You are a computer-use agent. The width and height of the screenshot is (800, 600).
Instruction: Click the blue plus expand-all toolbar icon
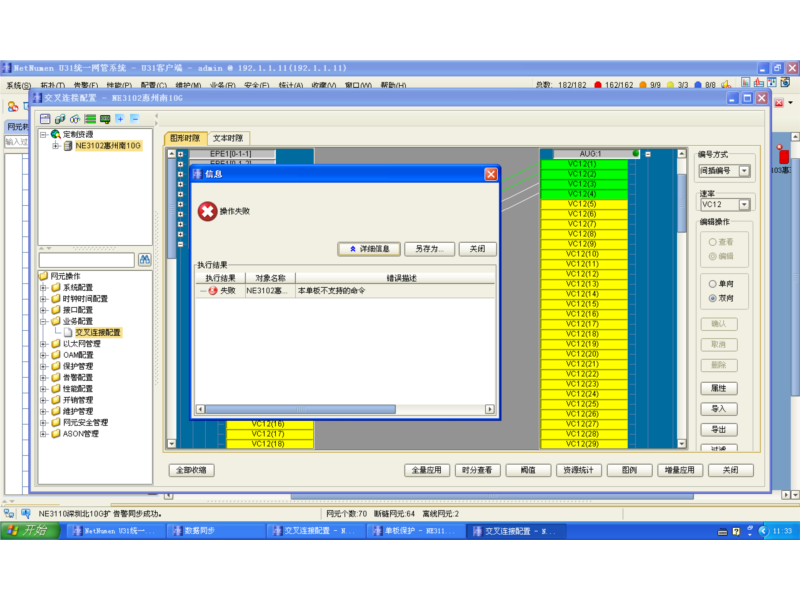[118, 118]
